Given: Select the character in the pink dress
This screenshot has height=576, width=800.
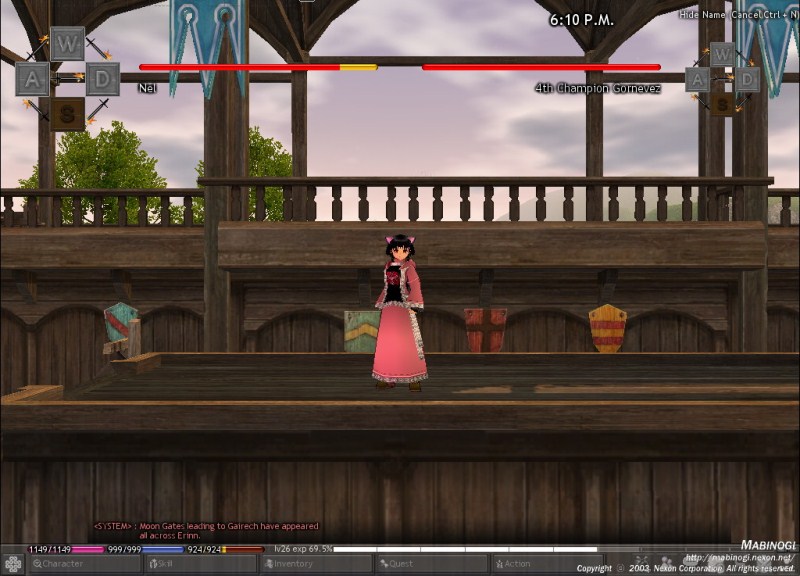Looking at the screenshot, I should click(x=401, y=315).
